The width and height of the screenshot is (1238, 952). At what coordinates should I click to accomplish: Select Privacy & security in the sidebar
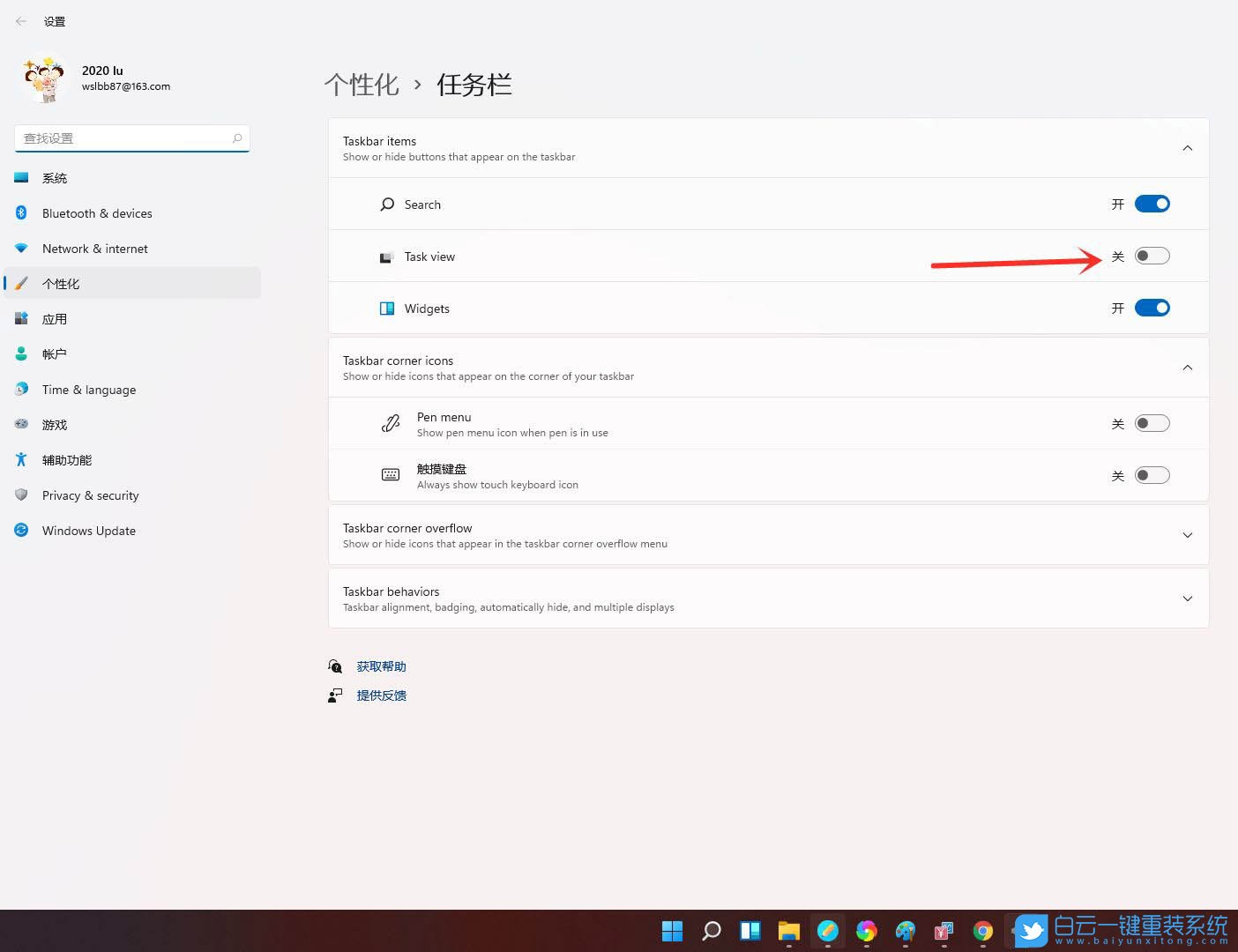90,495
